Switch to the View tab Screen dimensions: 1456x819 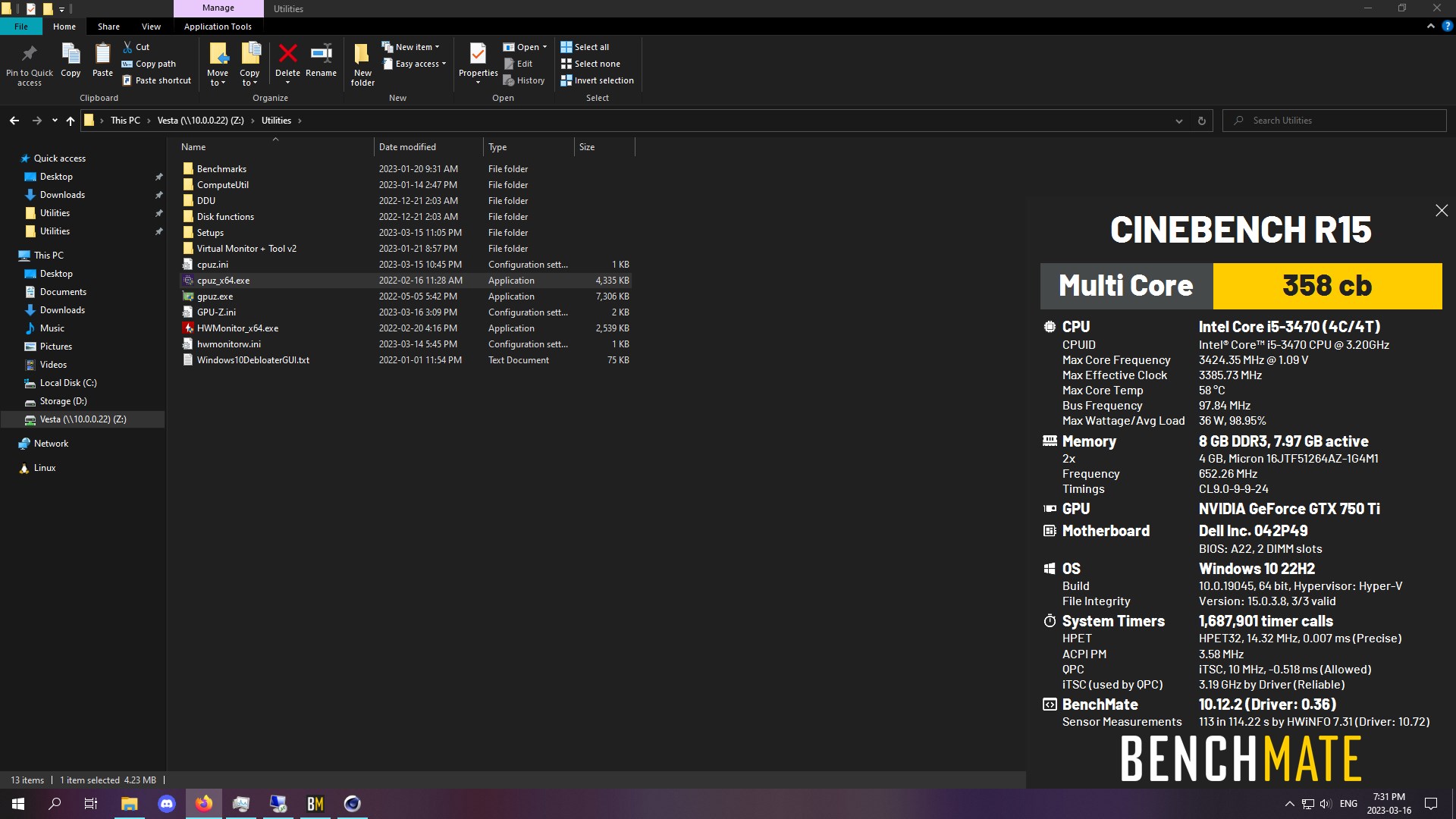click(151, 27)
